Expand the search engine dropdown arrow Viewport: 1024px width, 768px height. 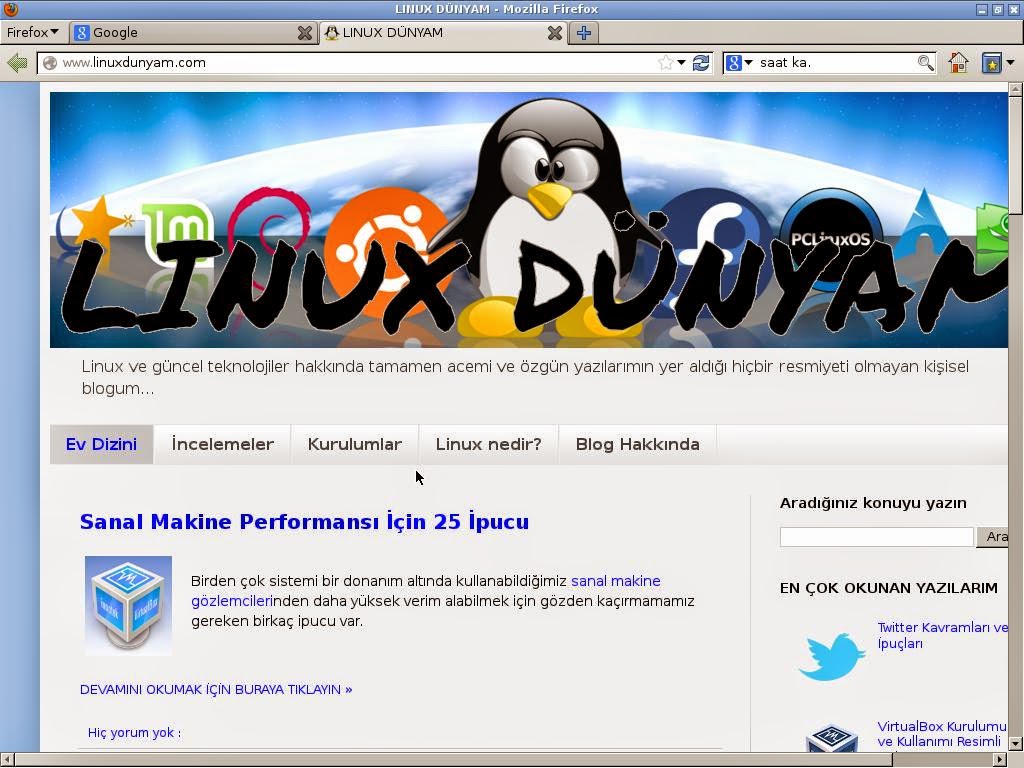tap(747, 62)
